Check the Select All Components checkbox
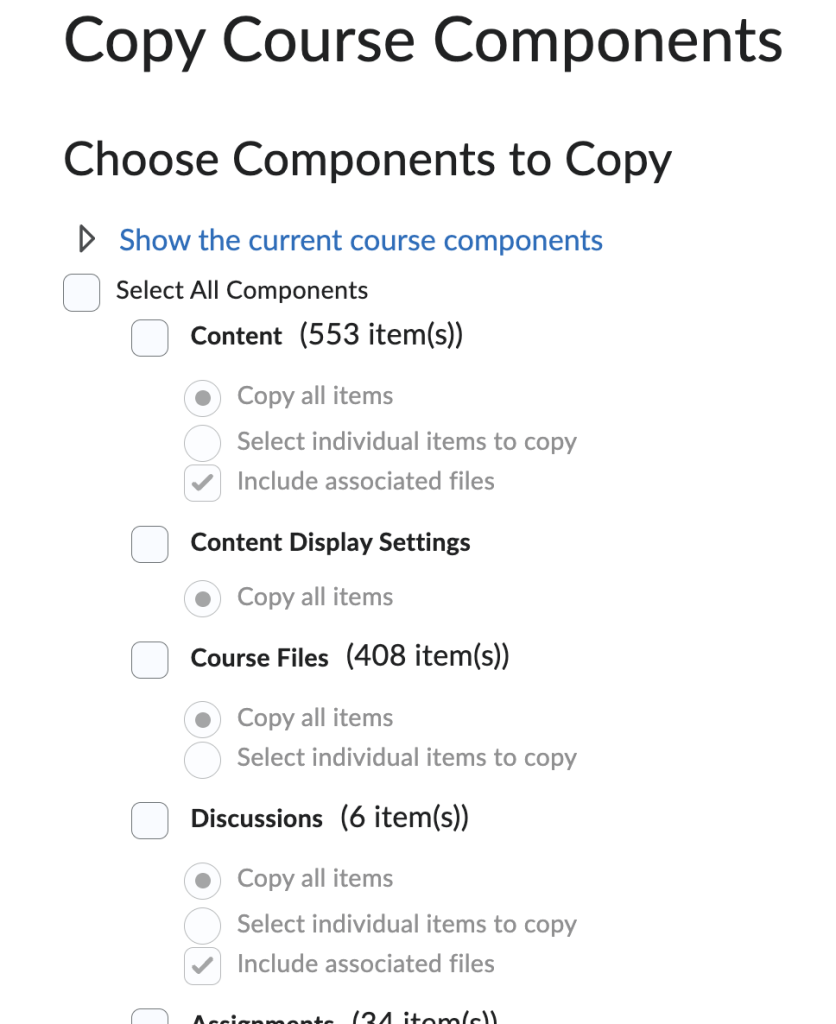The height and width of the screenshot is (1024, 836). pyautogui.click(x=82, y=292)
